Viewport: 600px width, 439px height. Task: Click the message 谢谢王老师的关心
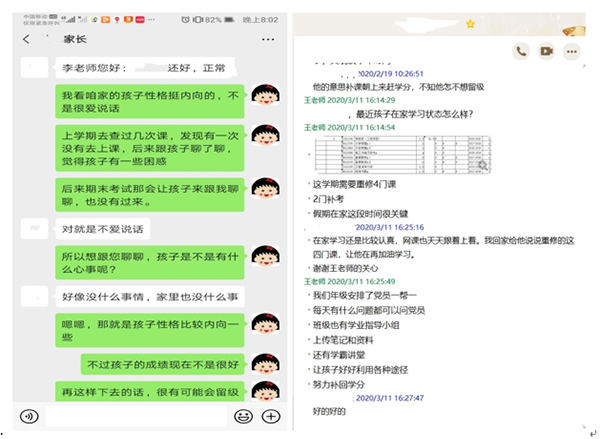tap(346, 269)
